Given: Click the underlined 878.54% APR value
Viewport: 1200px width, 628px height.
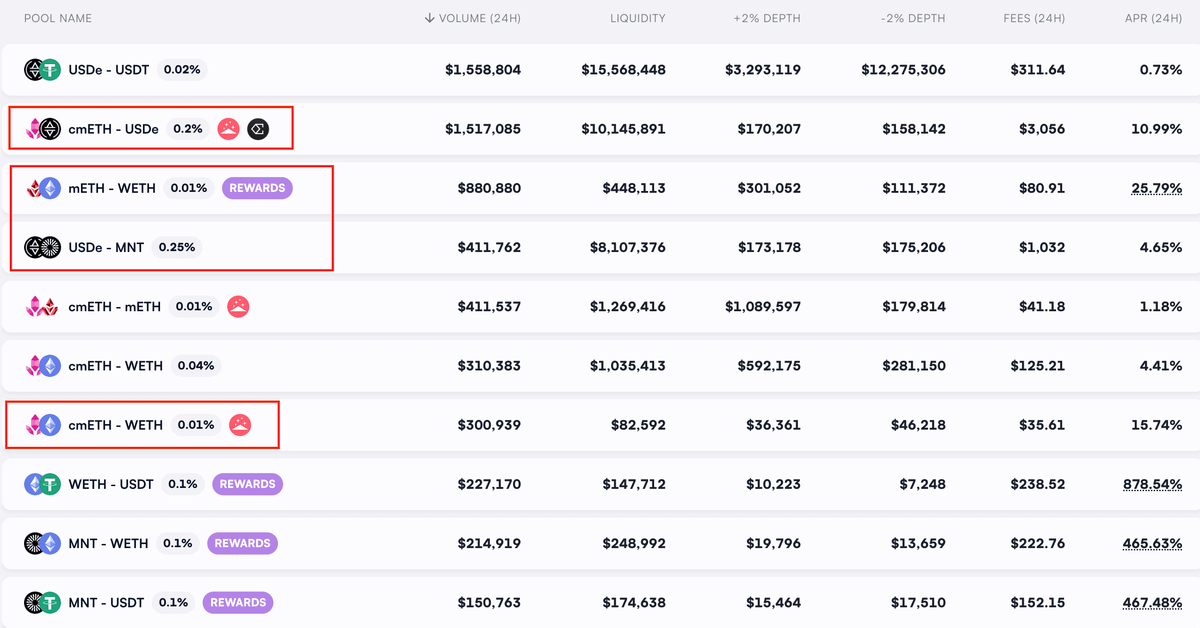Looking at the screenshot, I should click(x=1153, y=484).
